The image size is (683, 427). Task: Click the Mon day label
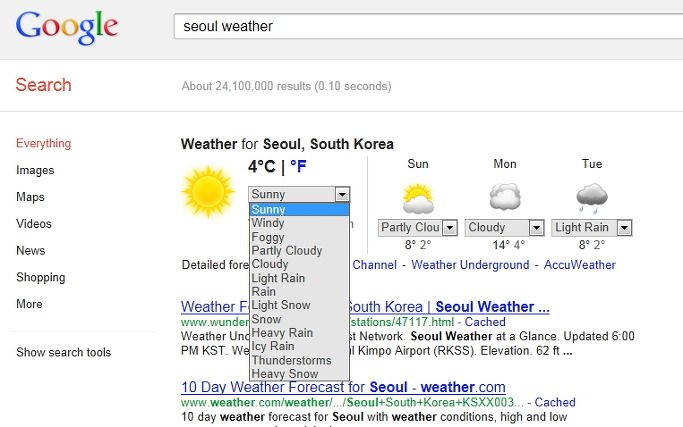point(505,164)
